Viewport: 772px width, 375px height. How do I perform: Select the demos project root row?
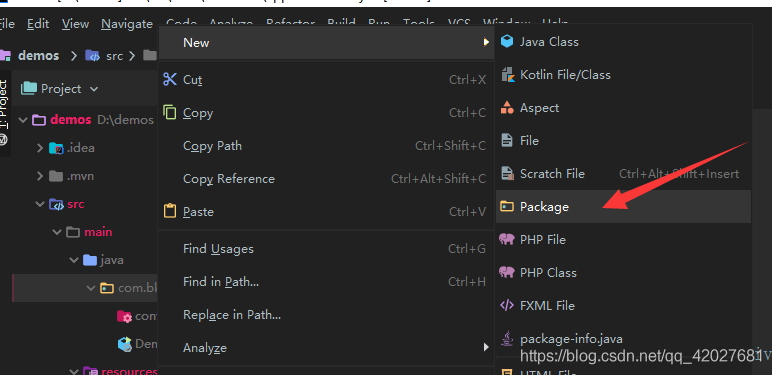click(x=85, y=120)
